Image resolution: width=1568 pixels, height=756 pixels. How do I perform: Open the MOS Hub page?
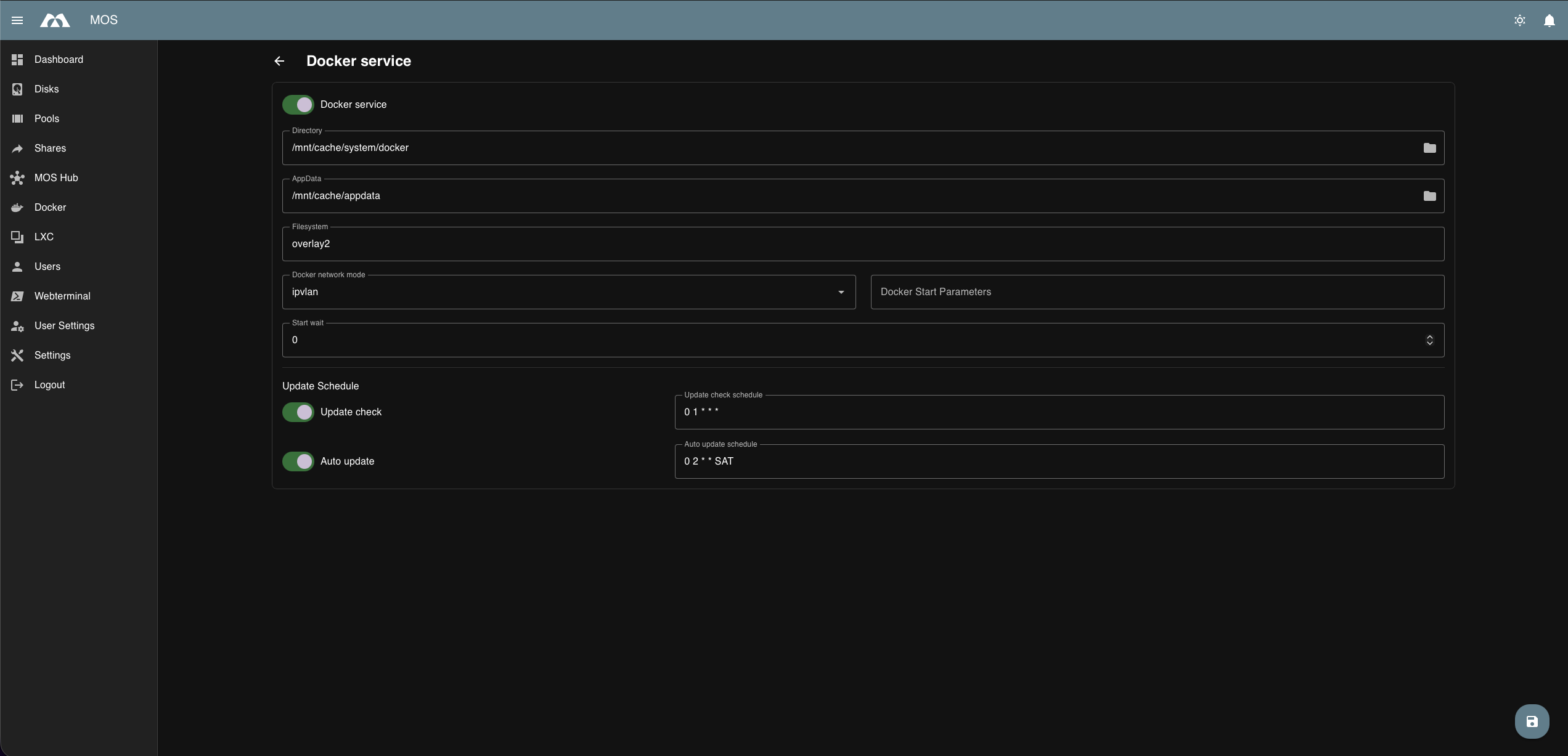point(55,177)
